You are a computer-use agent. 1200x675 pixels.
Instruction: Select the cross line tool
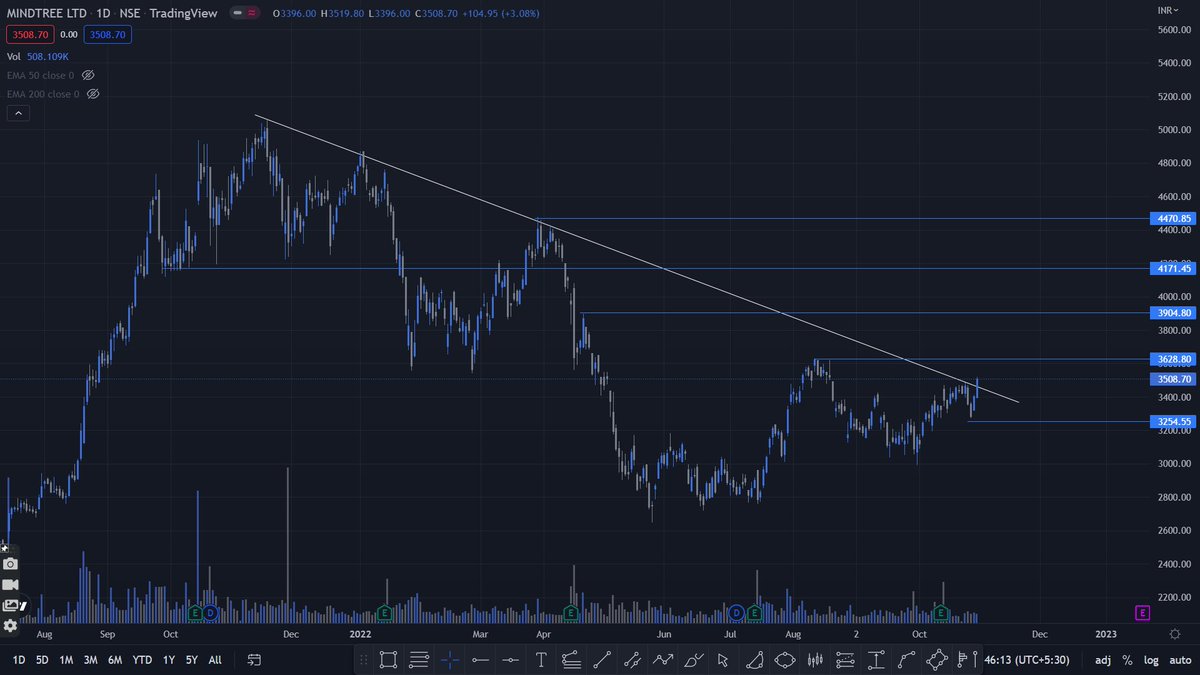pos(450,660)
